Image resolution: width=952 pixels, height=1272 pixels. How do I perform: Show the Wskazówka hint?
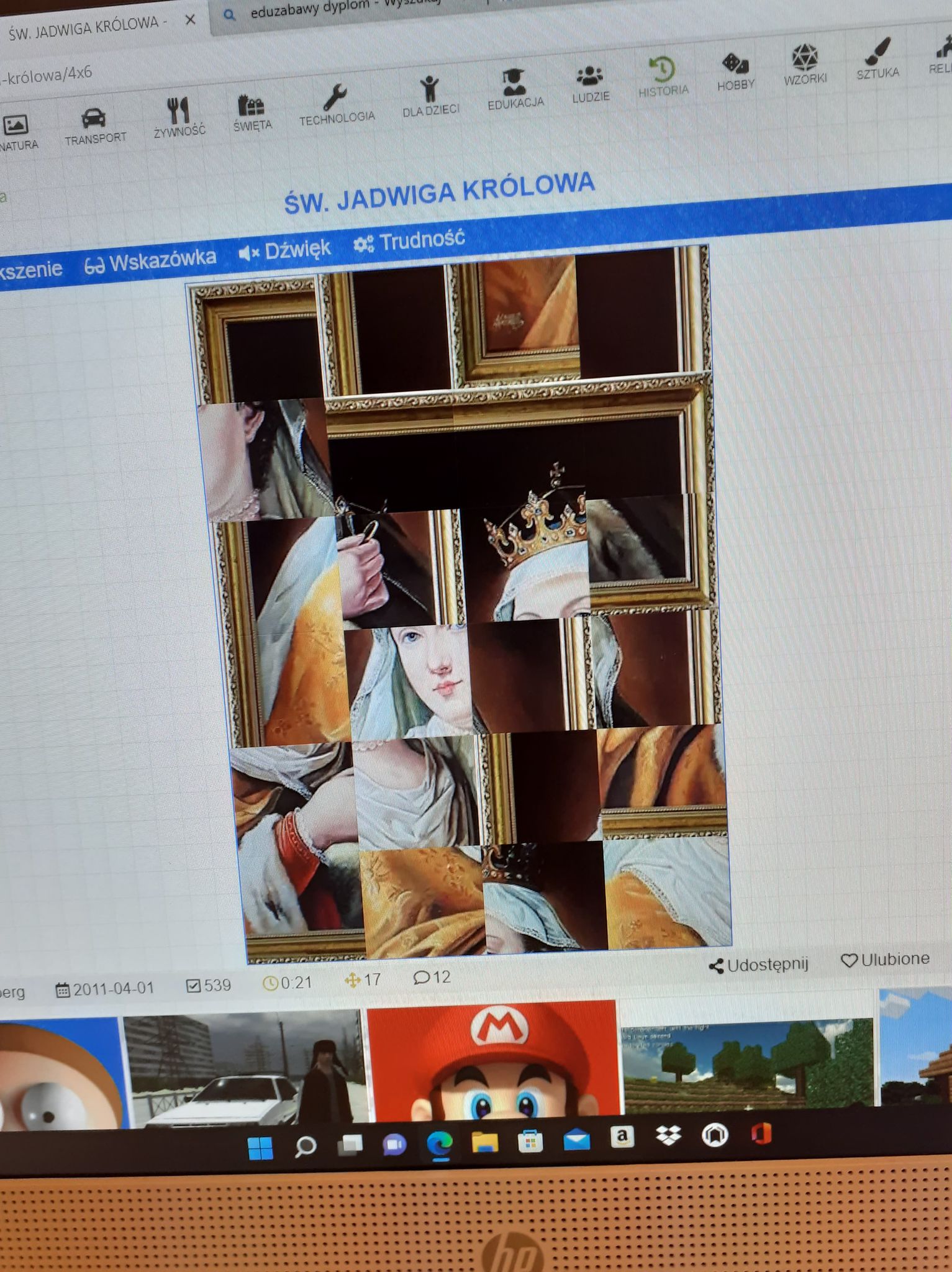(150, 261)
